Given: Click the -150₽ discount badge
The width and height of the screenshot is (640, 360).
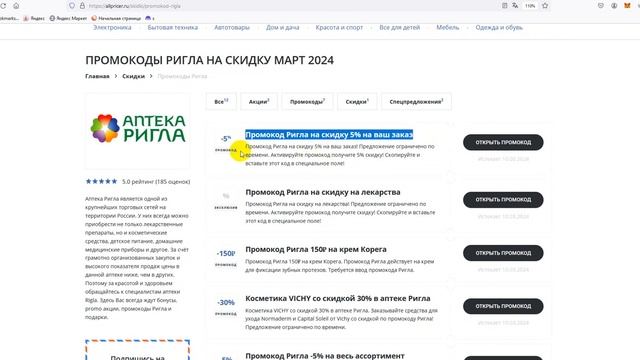Looking at the screenshot, I should coord(226,253).
